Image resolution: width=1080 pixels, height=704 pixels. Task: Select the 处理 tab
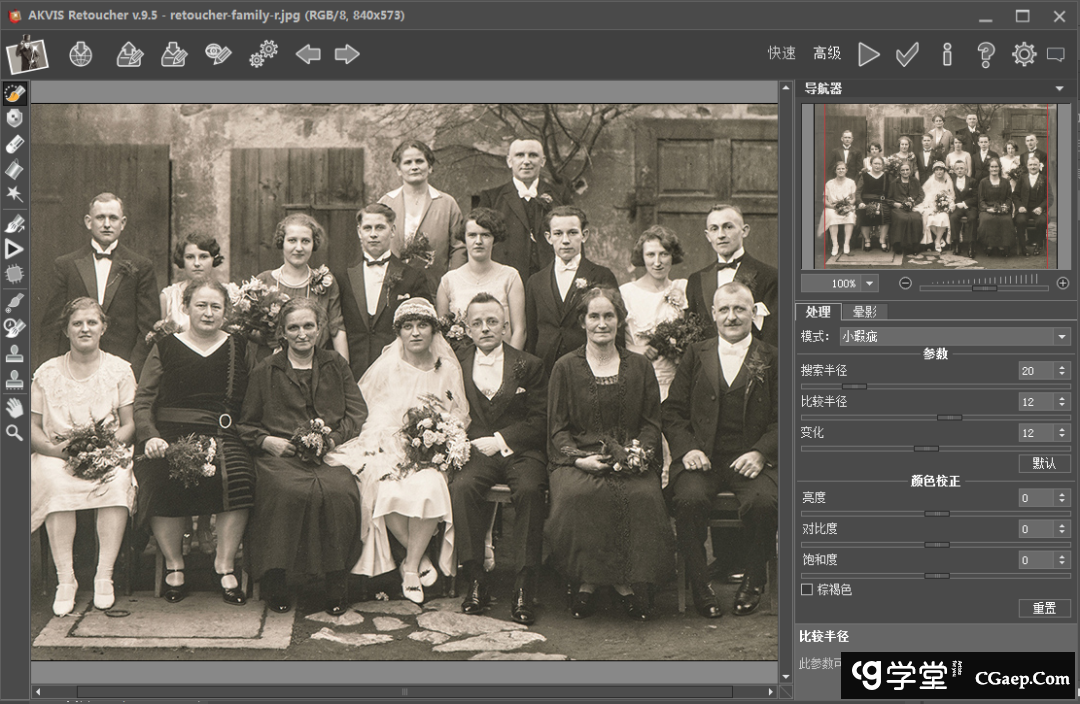point(818,312)
